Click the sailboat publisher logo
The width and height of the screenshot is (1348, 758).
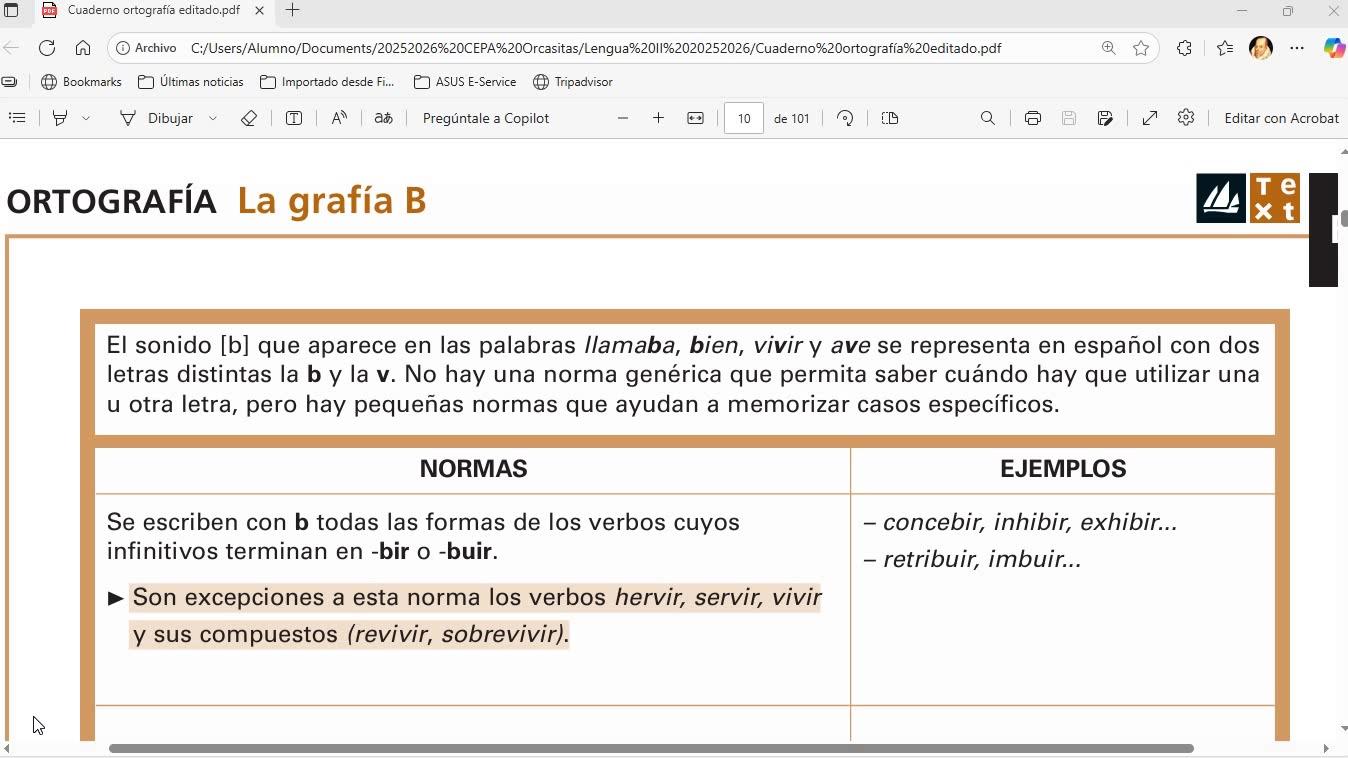coord(1221,198)
